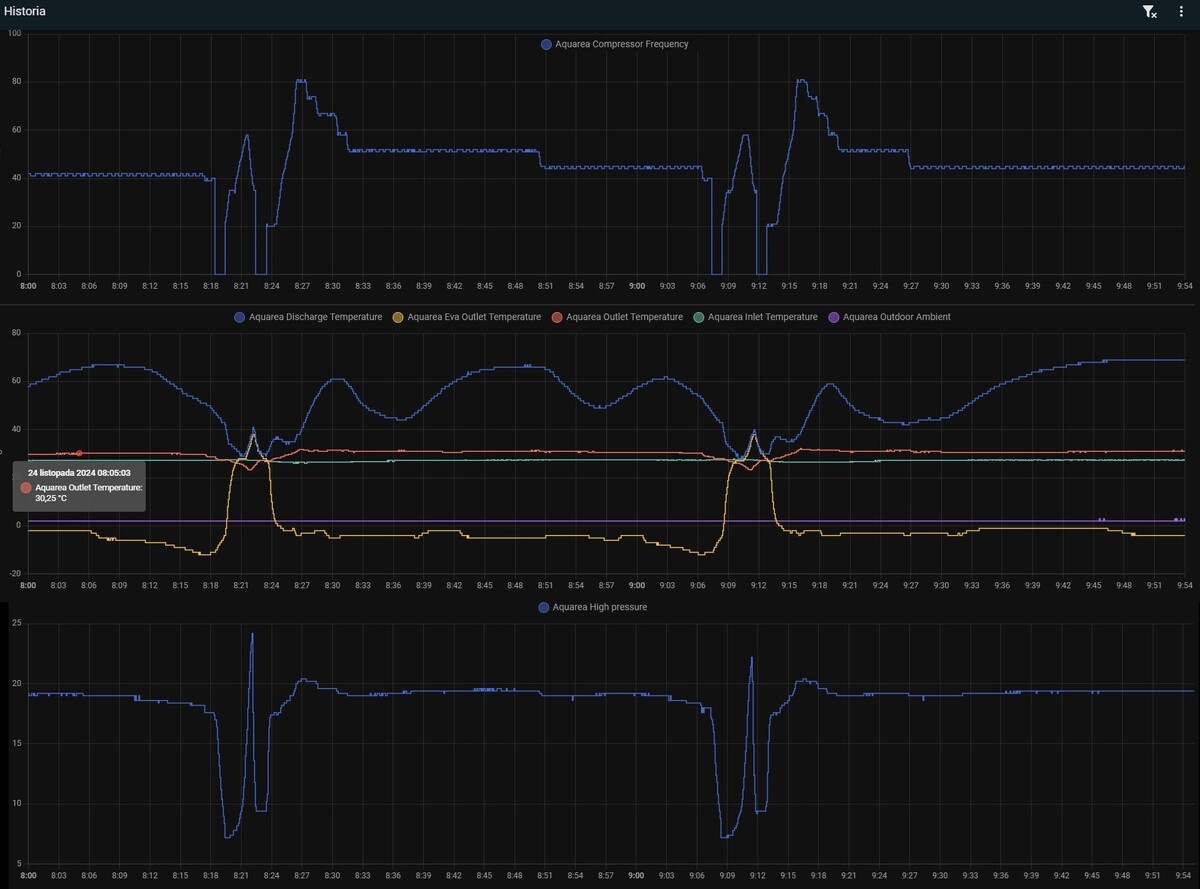Click the Aquarea High pressure legend label
The width and height of the screenshot is (1200, 889).
point(600,607)
